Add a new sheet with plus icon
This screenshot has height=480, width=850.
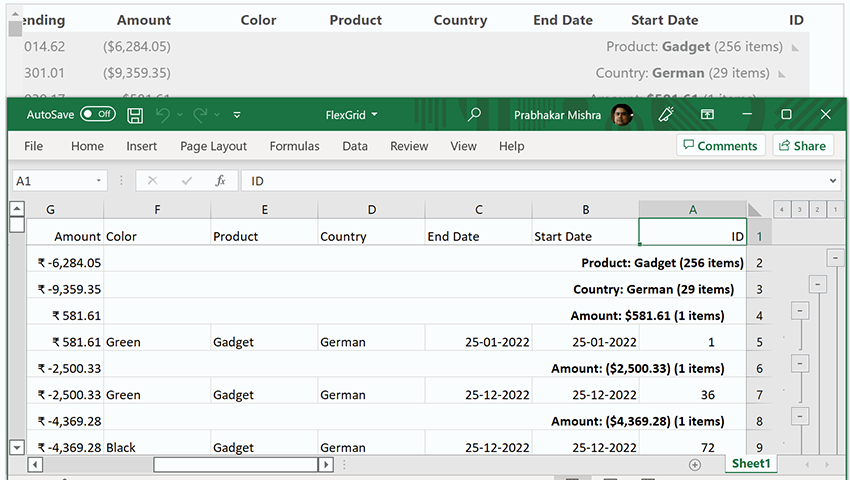(695, 465)
